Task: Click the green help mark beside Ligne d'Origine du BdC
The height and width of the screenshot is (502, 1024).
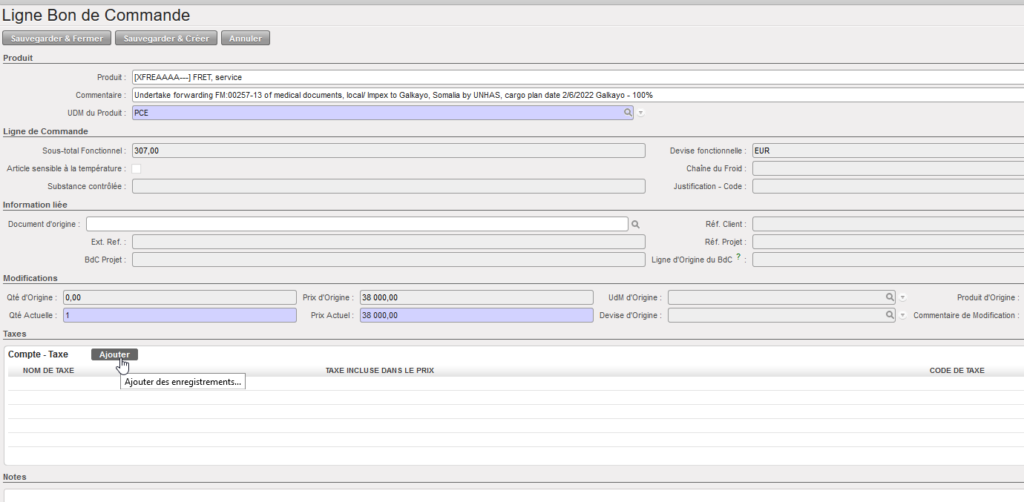Action: point(739,258)
